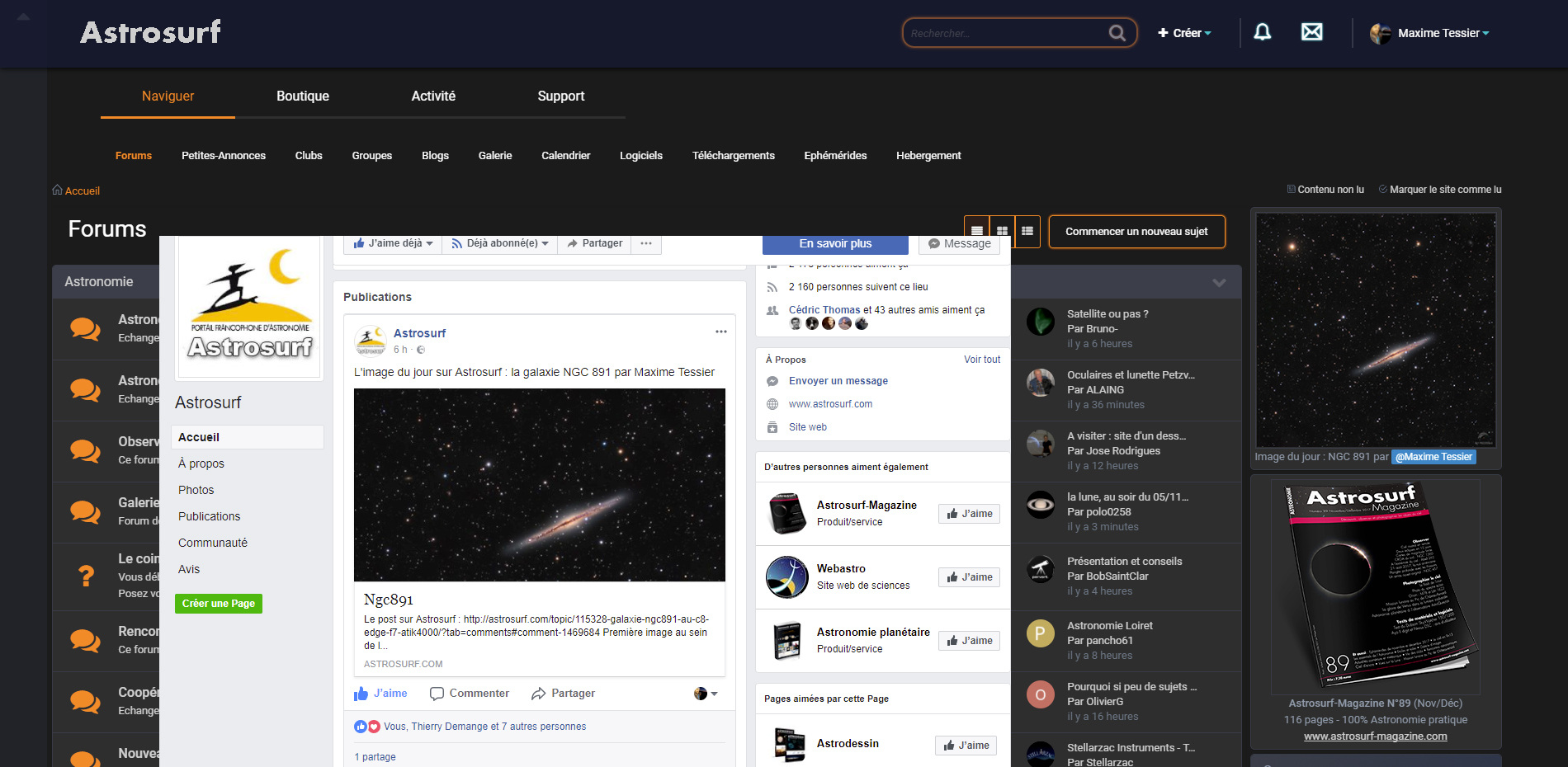
Task: Like the Webastro page
Action: coord(969,577)
